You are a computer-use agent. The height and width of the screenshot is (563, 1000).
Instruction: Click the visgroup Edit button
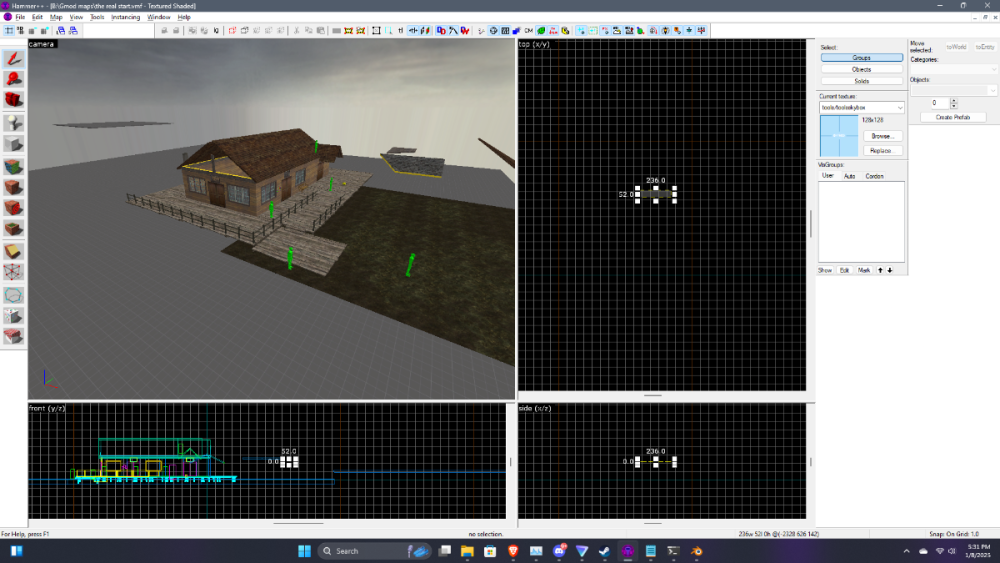coord(844,270)
